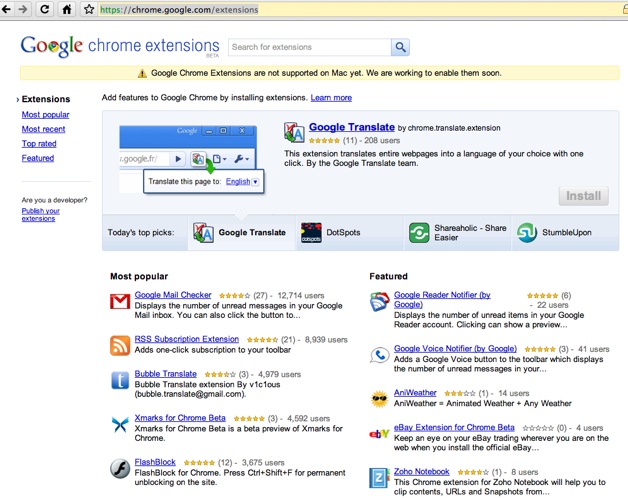Open eBay Extension for Chrome Beta link
The height and width of the screenshot is (498, 628).
click(454, 428)
